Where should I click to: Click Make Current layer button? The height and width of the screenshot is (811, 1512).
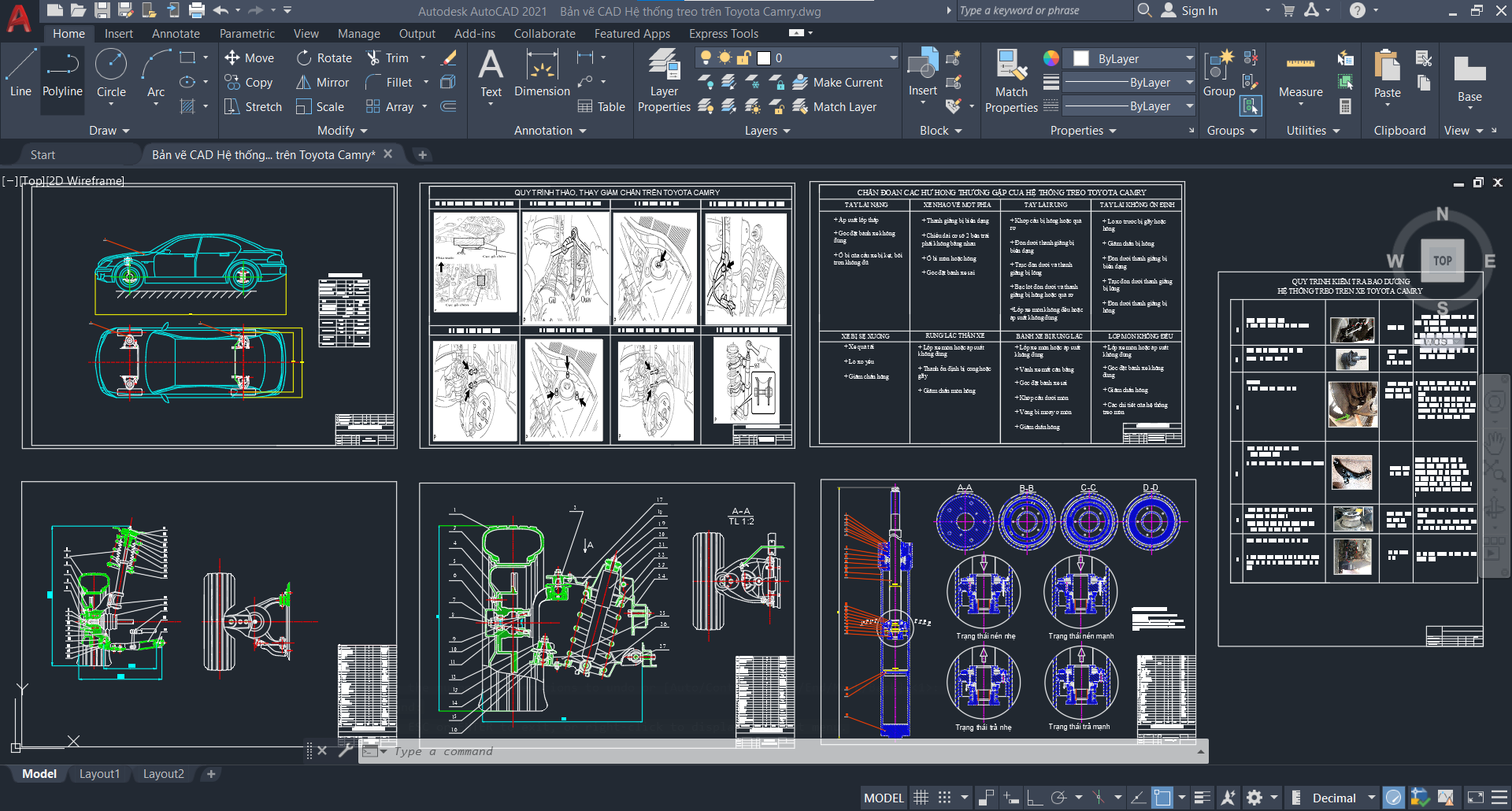pos(838,82)
